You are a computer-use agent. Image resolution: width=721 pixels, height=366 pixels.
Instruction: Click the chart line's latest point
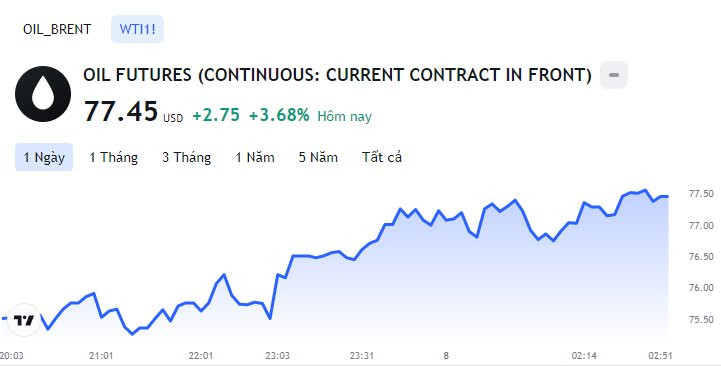667,196
